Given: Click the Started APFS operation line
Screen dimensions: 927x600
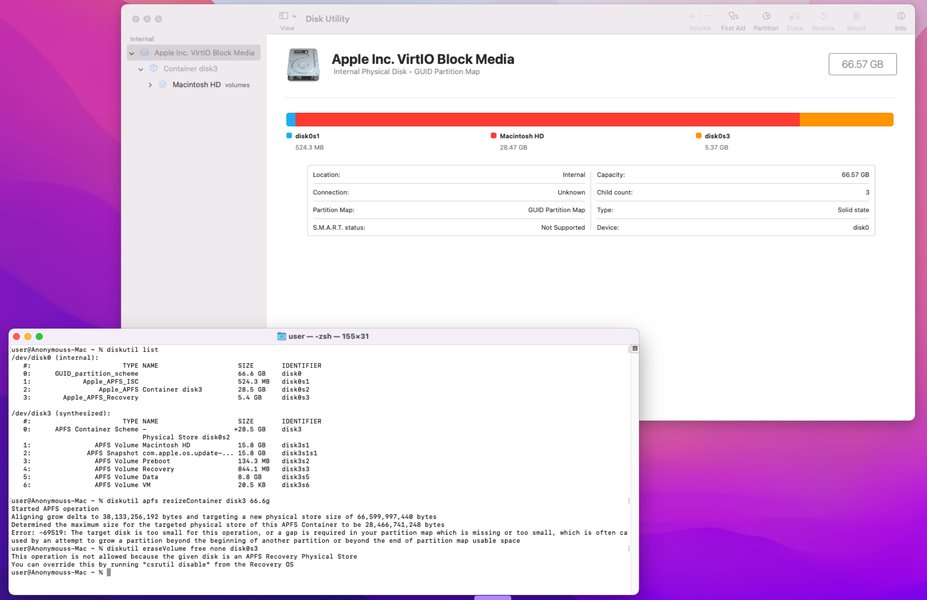Looking at the screenshot, I should (x=55, y=509).
